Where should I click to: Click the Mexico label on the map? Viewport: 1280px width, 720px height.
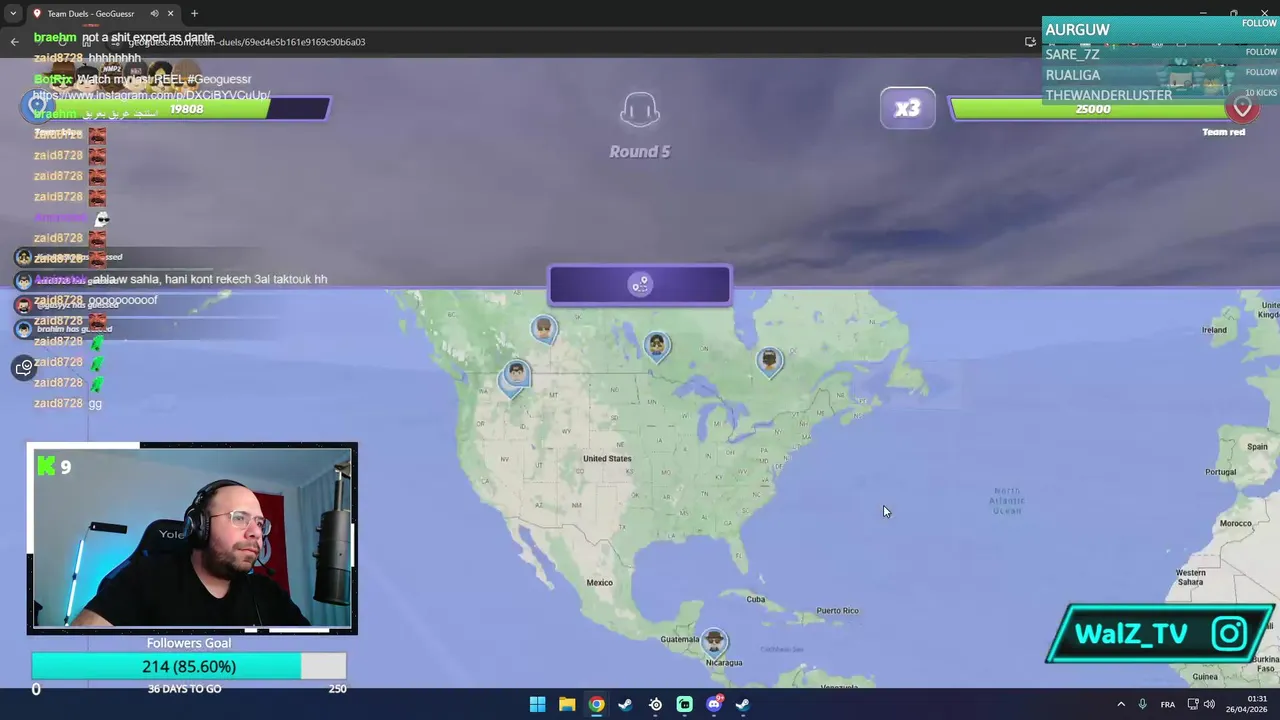pos(600,583)
